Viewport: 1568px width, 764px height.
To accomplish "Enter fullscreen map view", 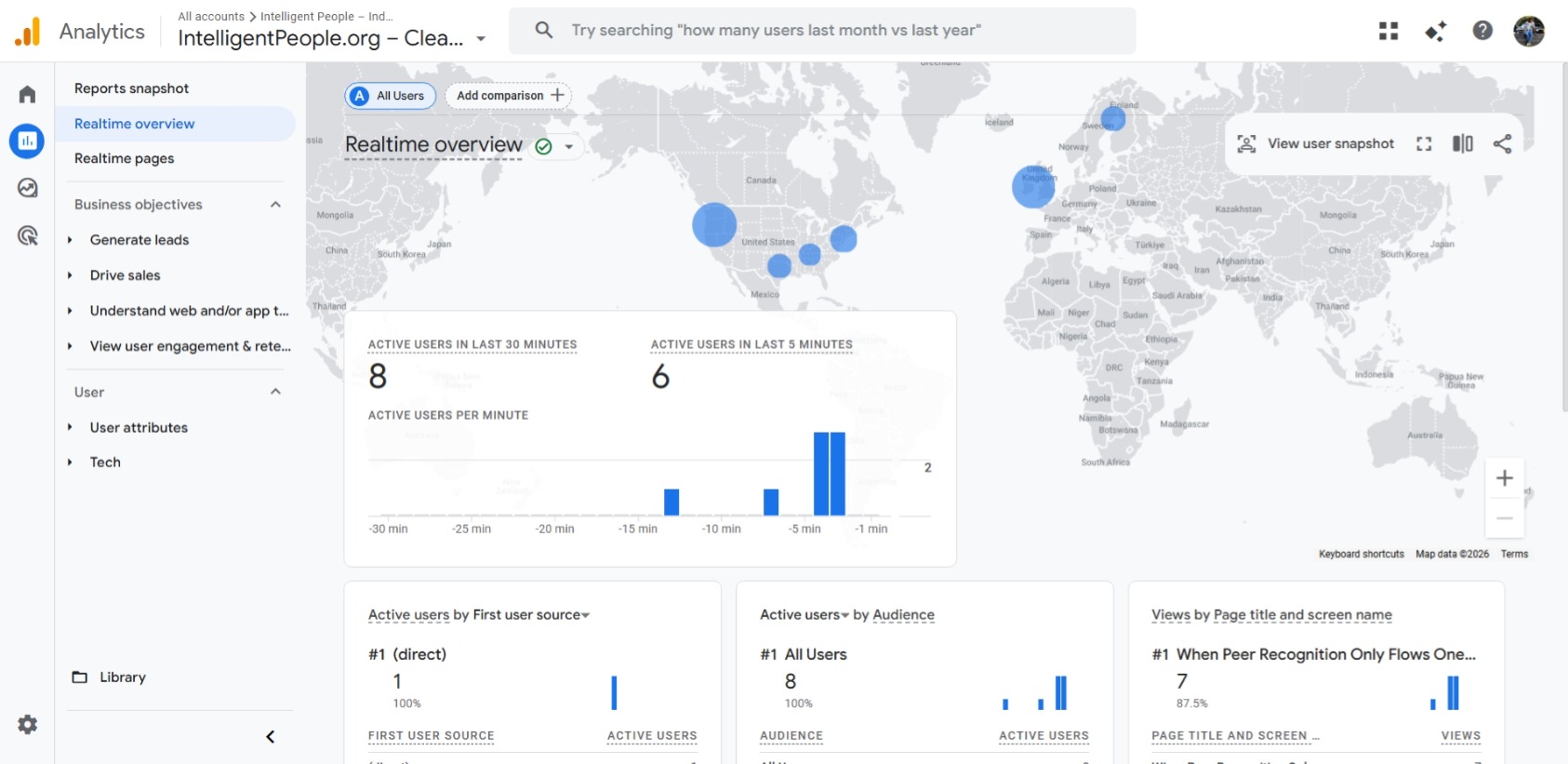I will tap(1423, 143).
